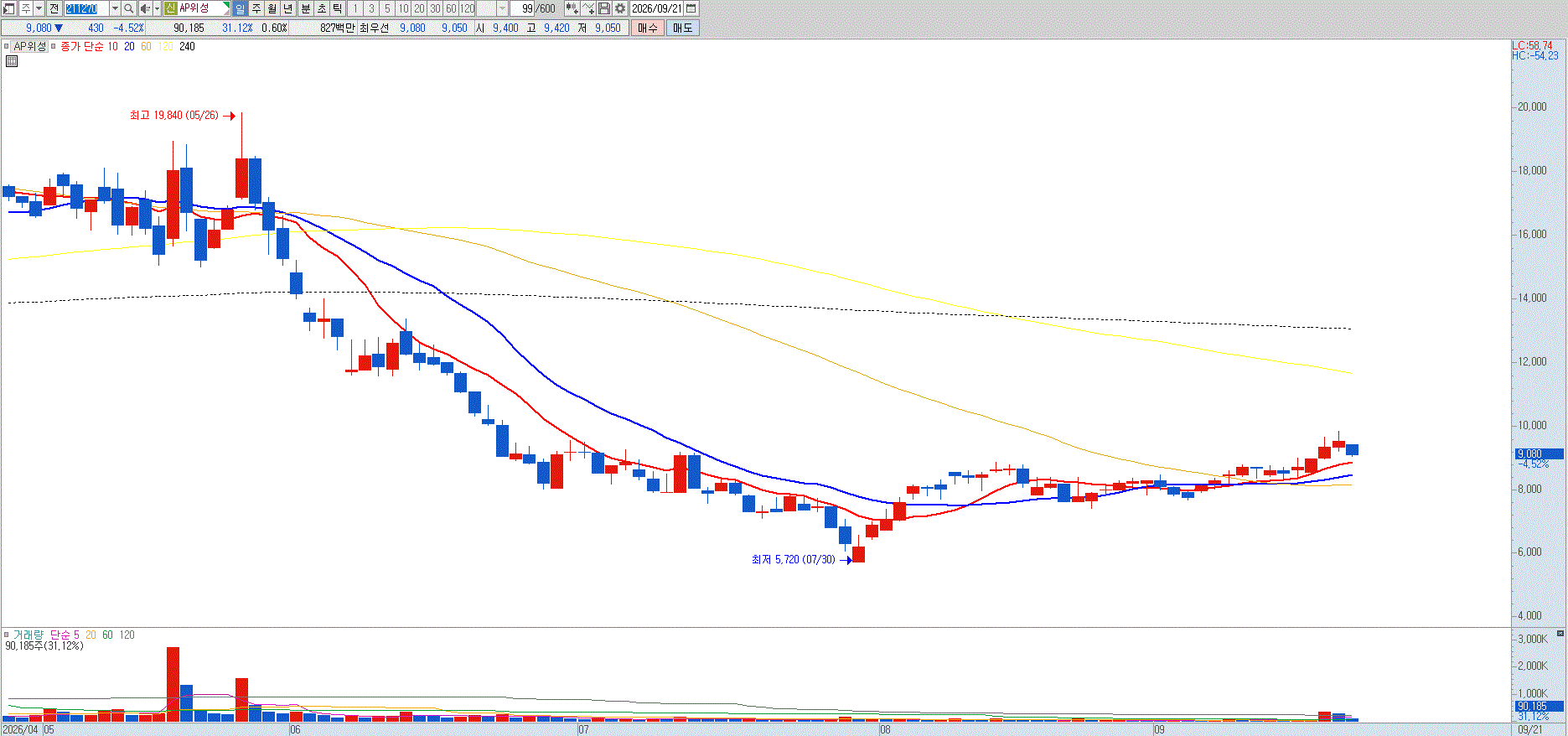Open the calendar date picker icon
The image size is (1568, 736).
tap(691, 8)
